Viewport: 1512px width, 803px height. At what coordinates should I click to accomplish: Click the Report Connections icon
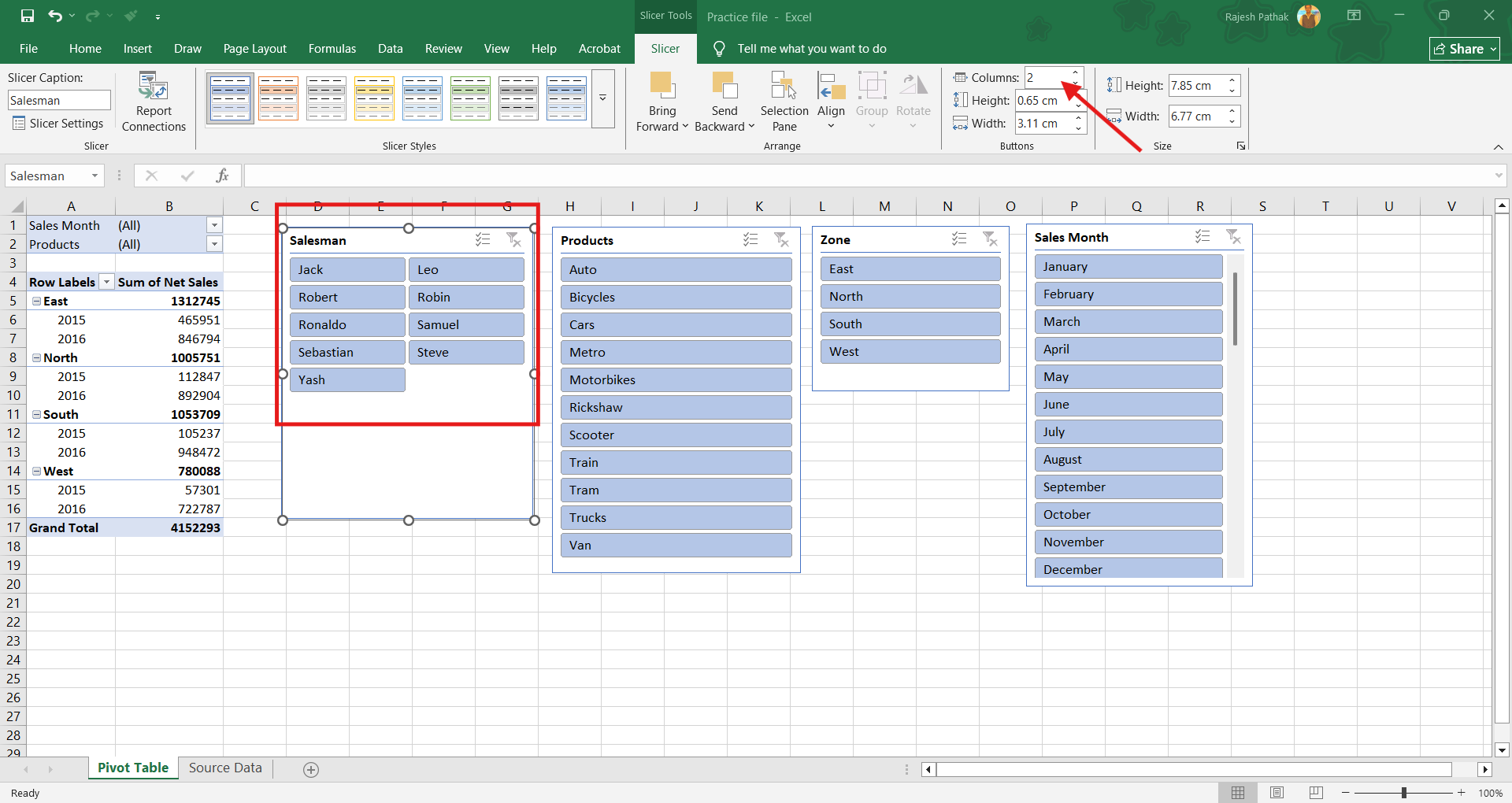(x=154, y=87)
